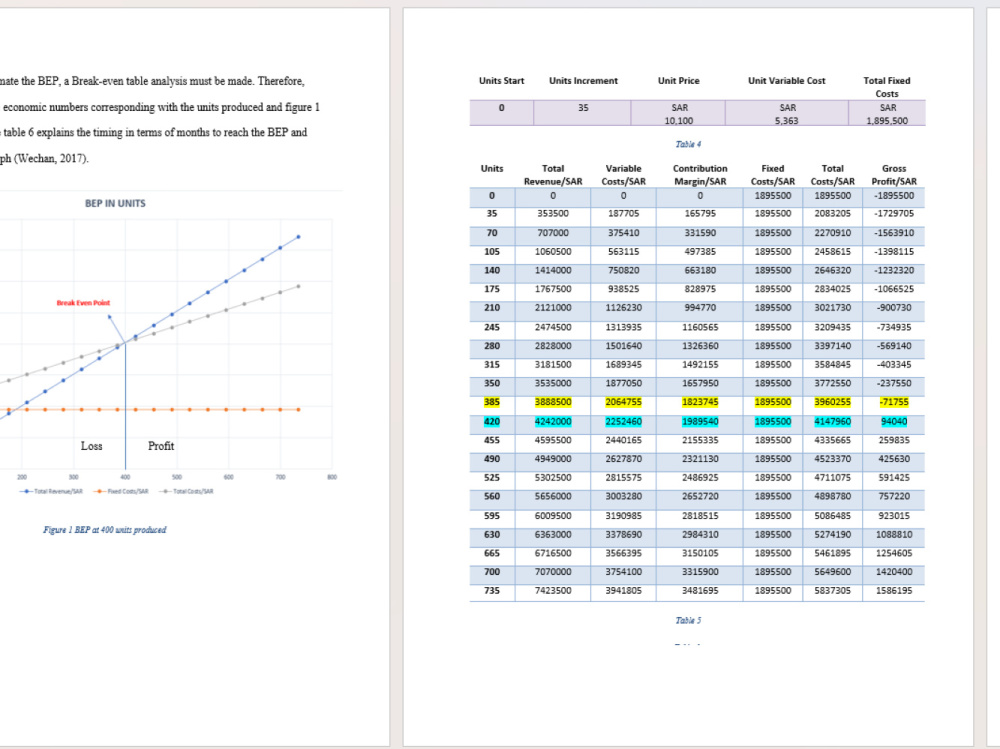Click the "SAR 5,363" variable cost cell

pyautogui.click(x=787, y=114)
